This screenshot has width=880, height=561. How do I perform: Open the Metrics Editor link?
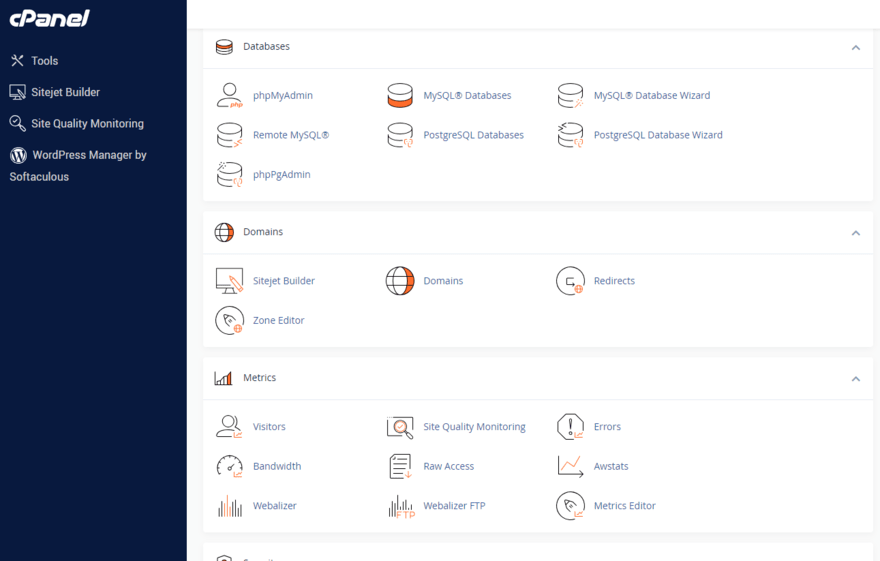[625, 505]
